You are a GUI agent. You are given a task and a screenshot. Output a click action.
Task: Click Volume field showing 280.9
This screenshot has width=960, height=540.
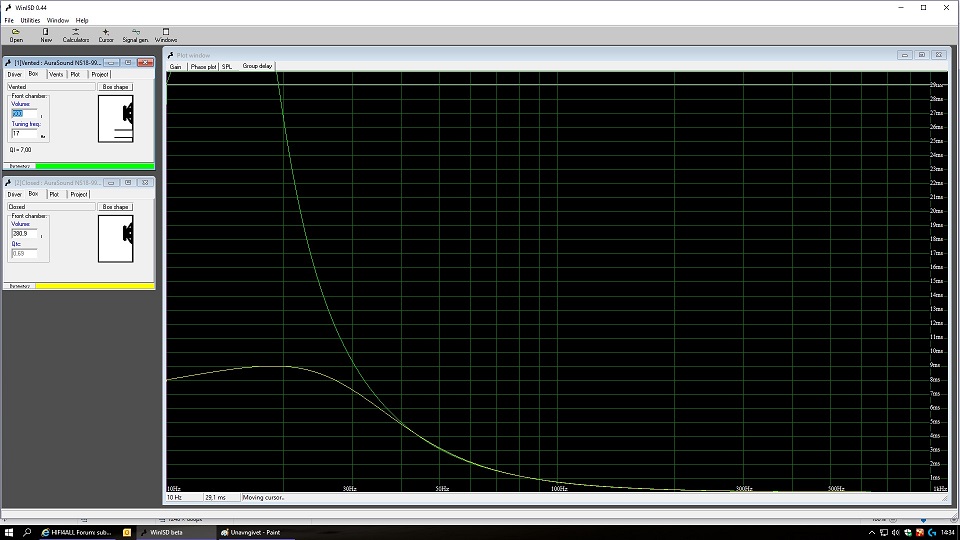point(24,234)
